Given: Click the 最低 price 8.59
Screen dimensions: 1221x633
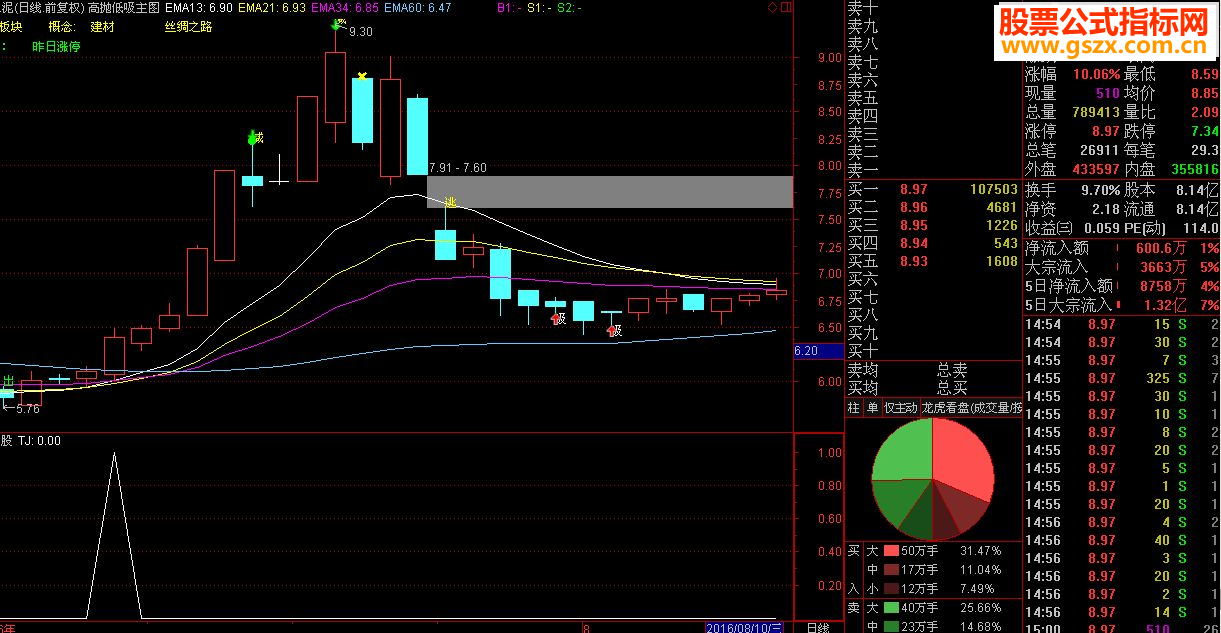Looking at the screenshot, I should coord(1205,74).
